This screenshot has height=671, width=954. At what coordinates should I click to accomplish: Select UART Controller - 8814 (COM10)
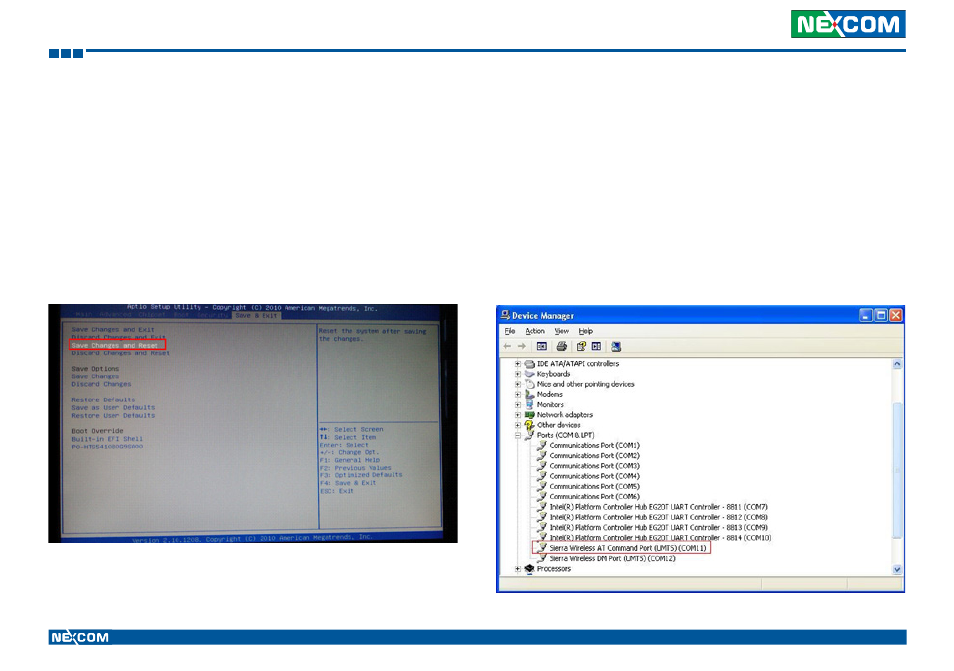660,538
